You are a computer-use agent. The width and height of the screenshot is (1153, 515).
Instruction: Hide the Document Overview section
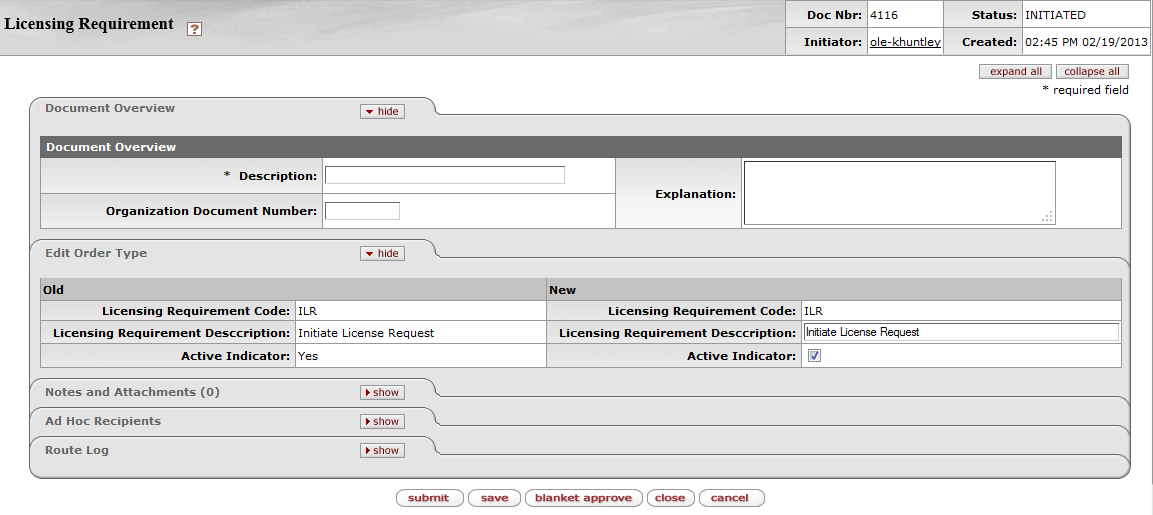tap(382, 112)
